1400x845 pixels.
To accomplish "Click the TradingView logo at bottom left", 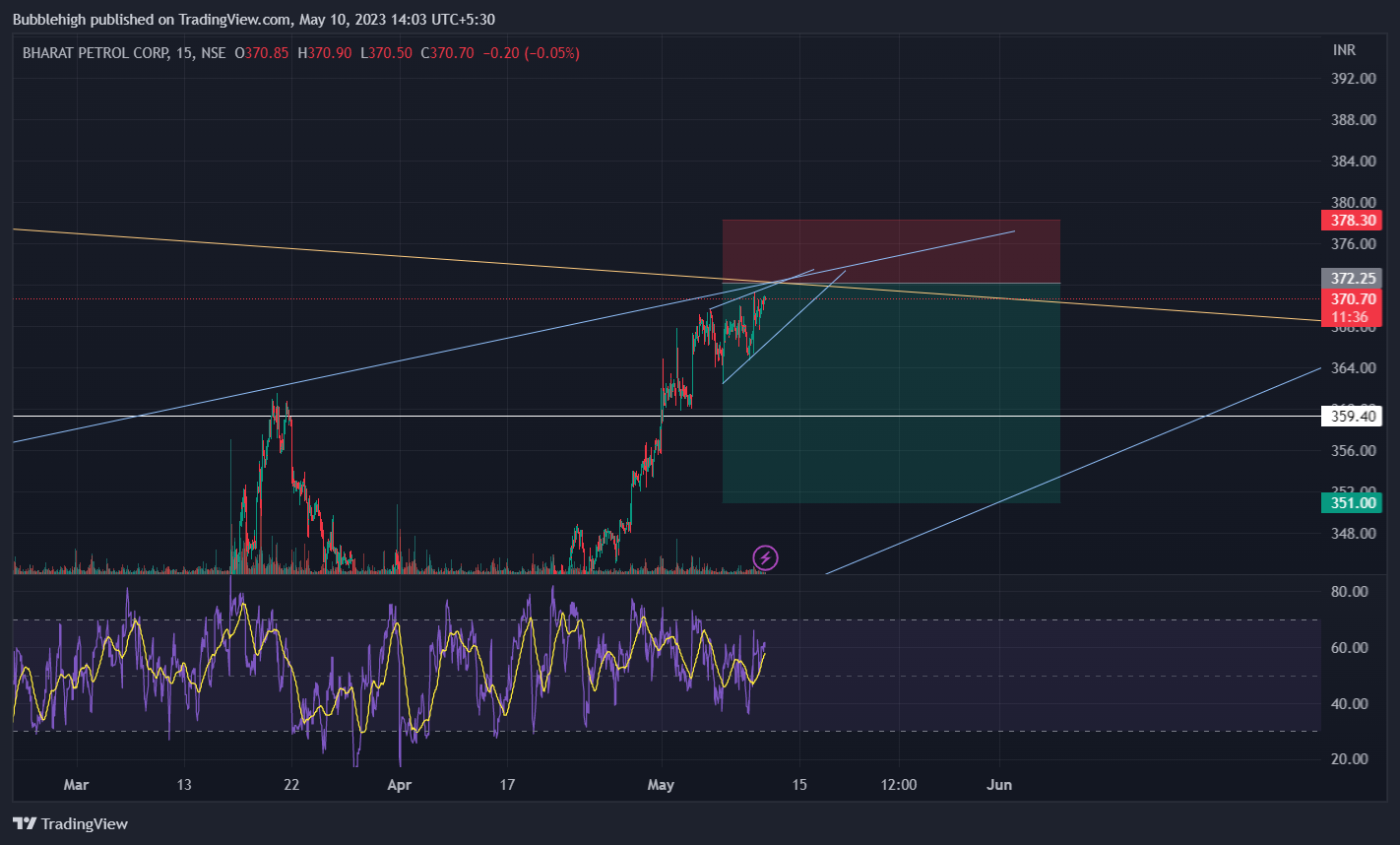I will pos(70,823).
